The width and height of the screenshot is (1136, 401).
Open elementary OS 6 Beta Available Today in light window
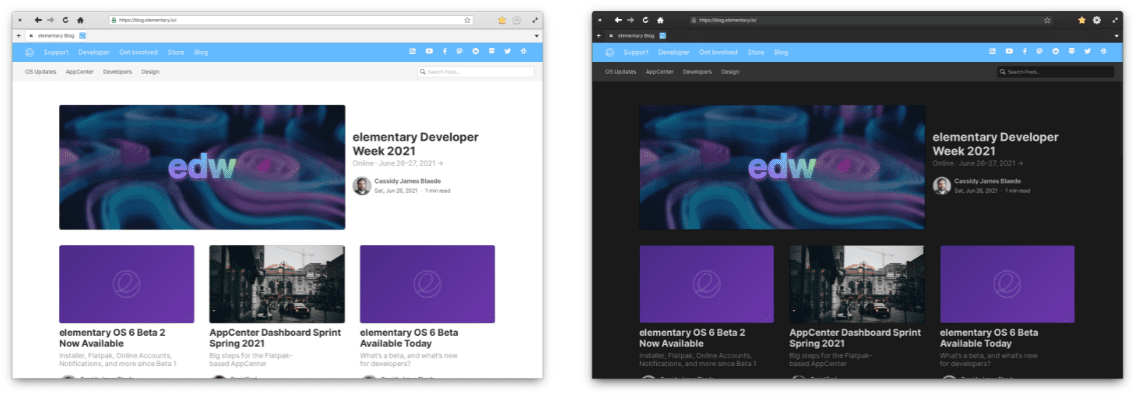[x=409, y=337]
